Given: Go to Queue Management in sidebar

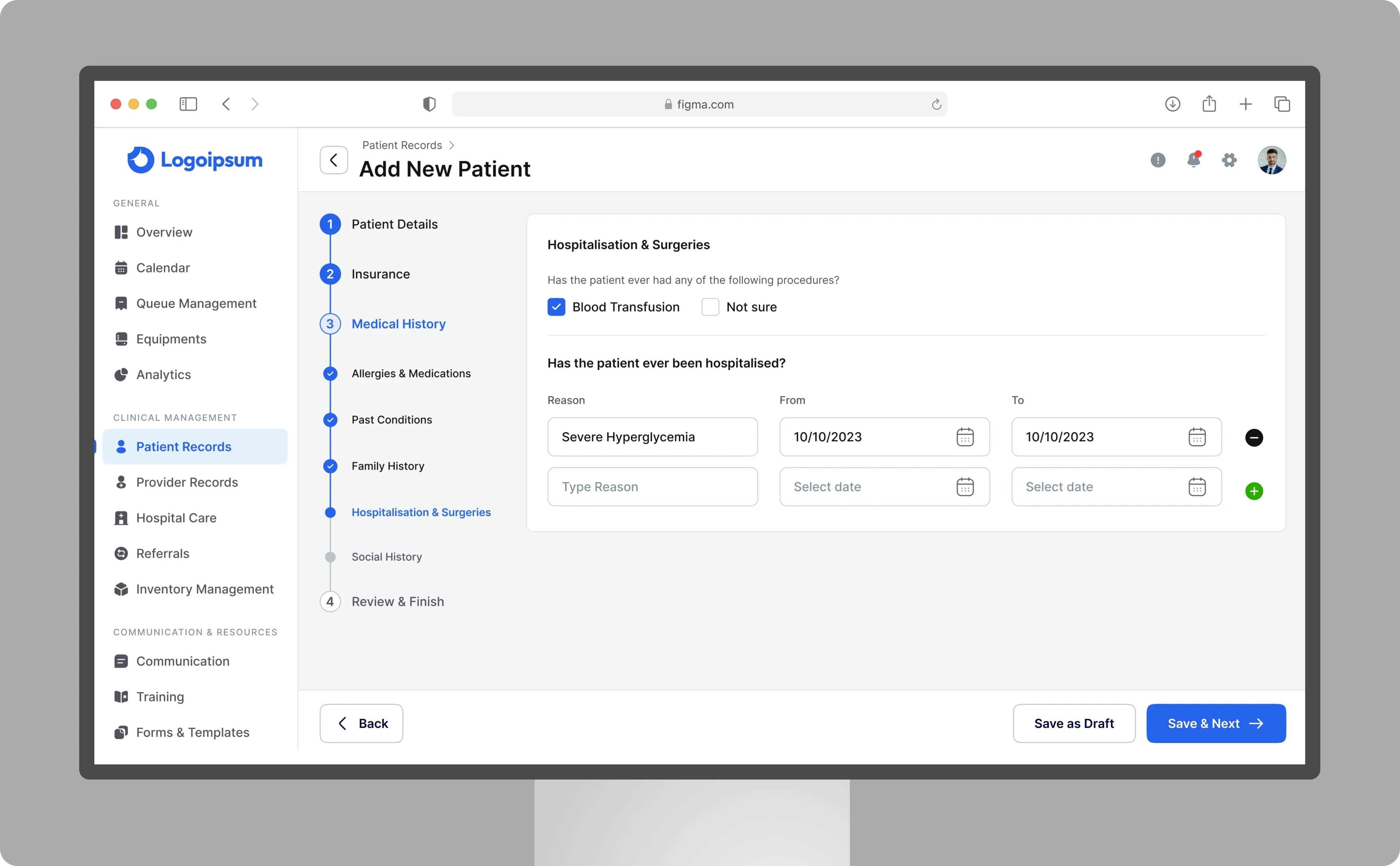Looking at the screenshot, I should [196, 303].
